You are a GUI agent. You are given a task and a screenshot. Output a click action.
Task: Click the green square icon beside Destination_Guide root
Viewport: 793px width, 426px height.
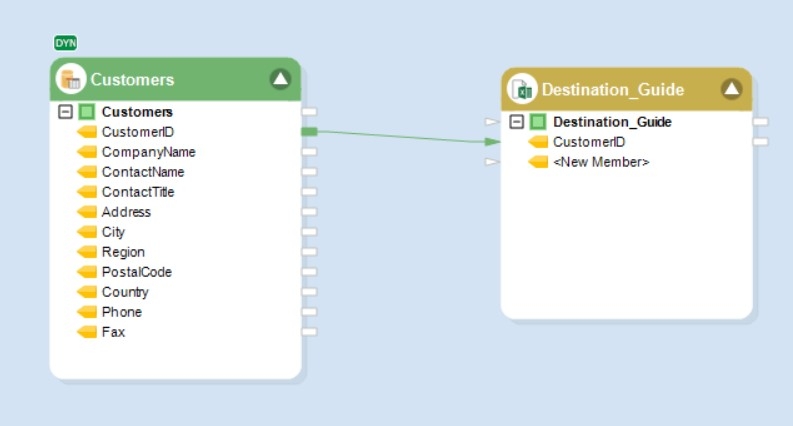click(x=538, y=122)
